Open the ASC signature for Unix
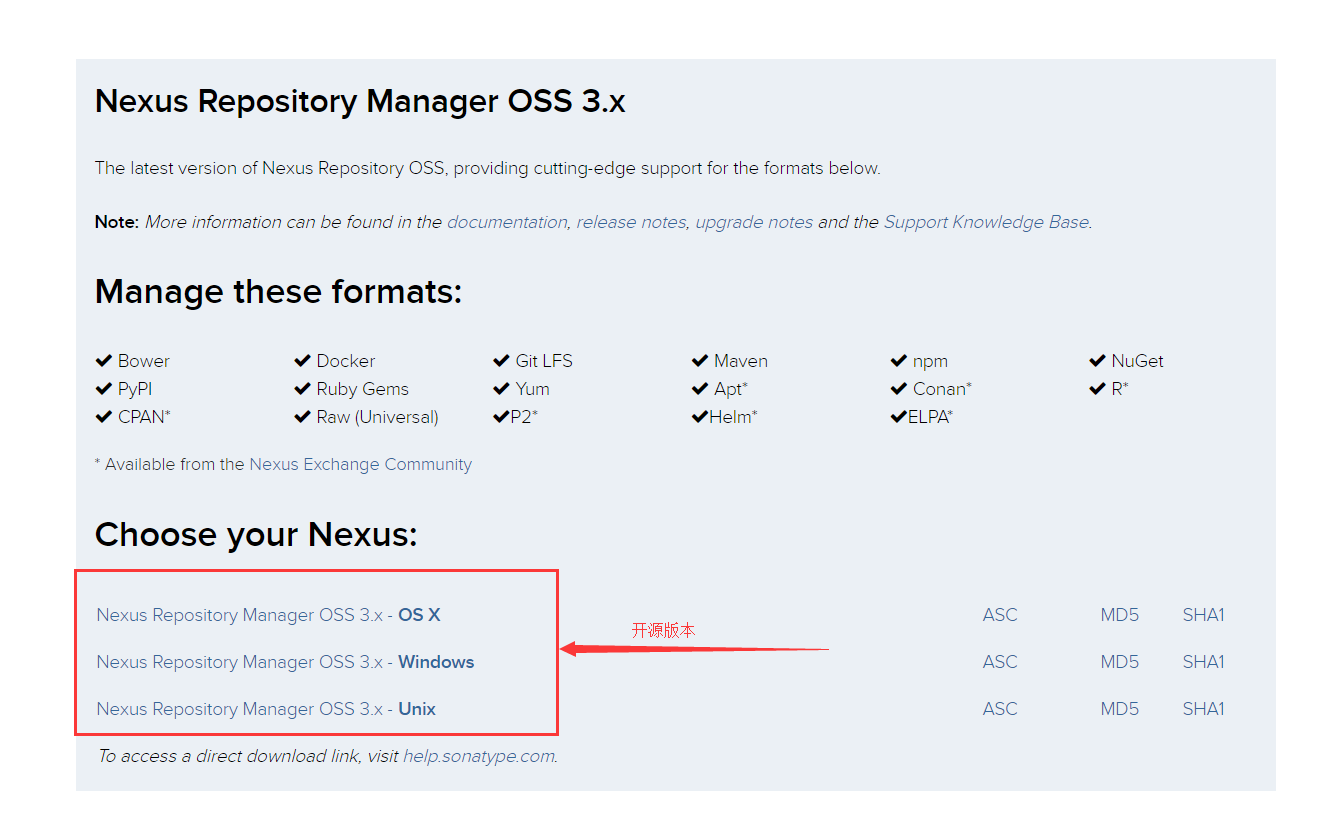This screenshot has height=829, width=1335. pos(1000,709)
